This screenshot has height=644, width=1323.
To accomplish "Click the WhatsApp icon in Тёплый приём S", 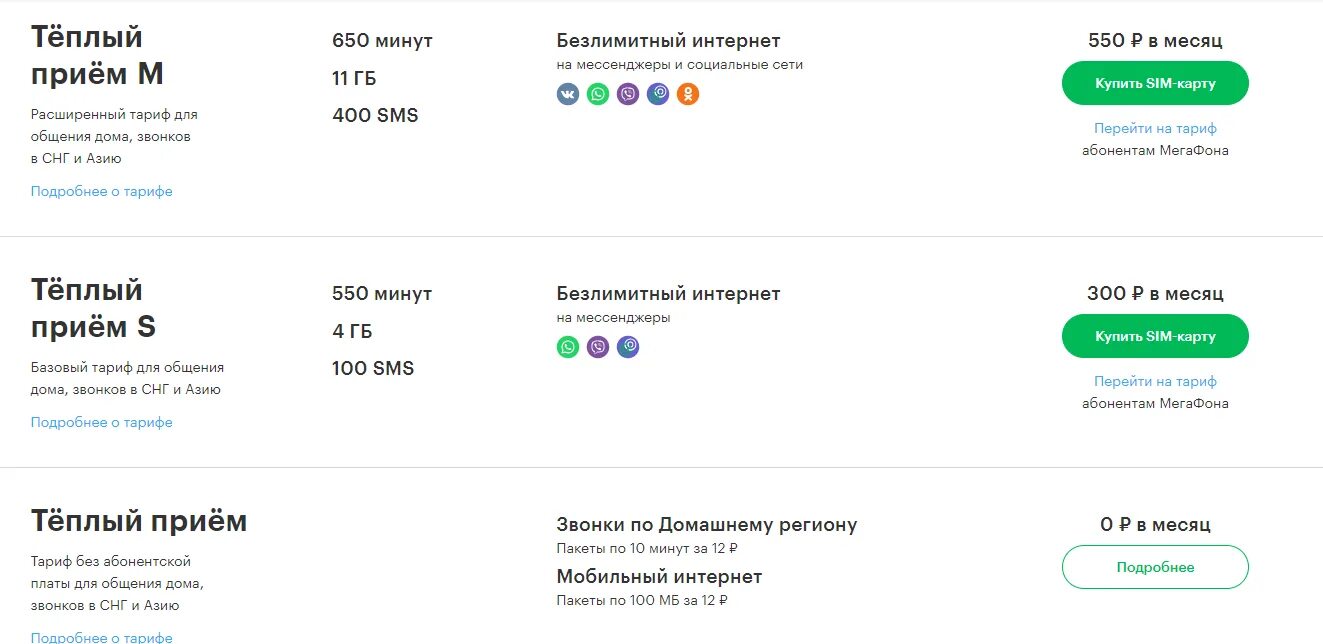I will 568,347.
